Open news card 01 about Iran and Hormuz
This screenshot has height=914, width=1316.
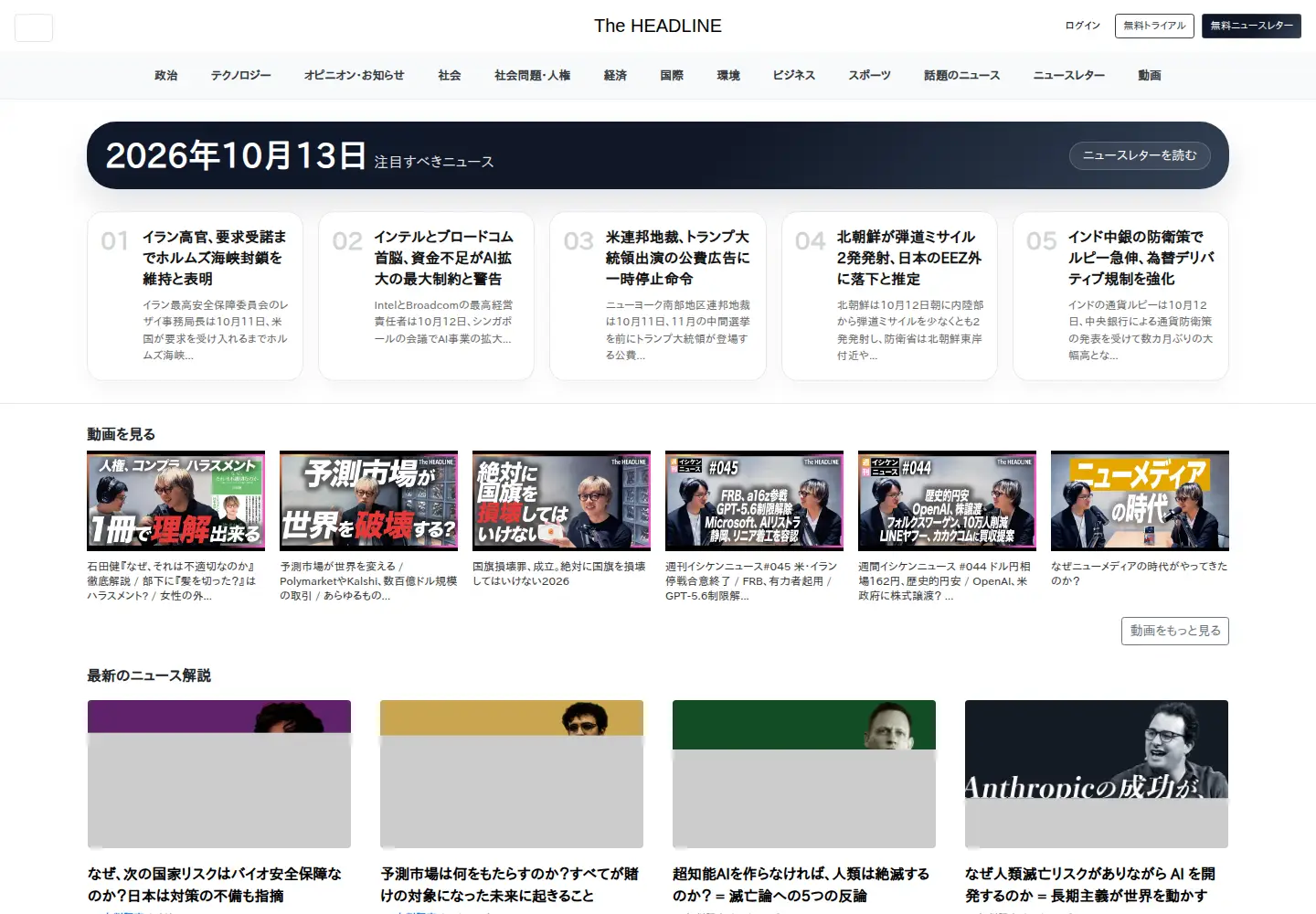point(195,296)
